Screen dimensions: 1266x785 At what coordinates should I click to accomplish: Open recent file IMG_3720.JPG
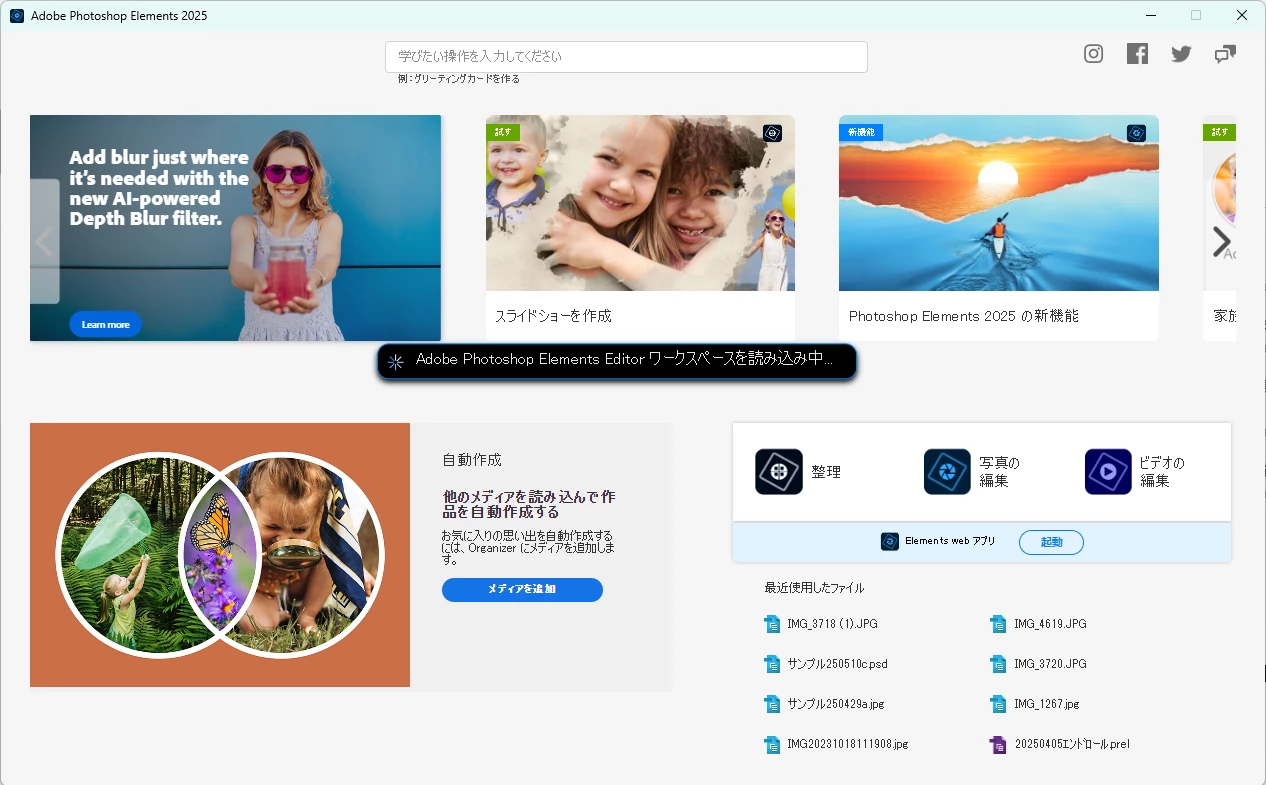pyautogui.click(x=1050, y=664)
